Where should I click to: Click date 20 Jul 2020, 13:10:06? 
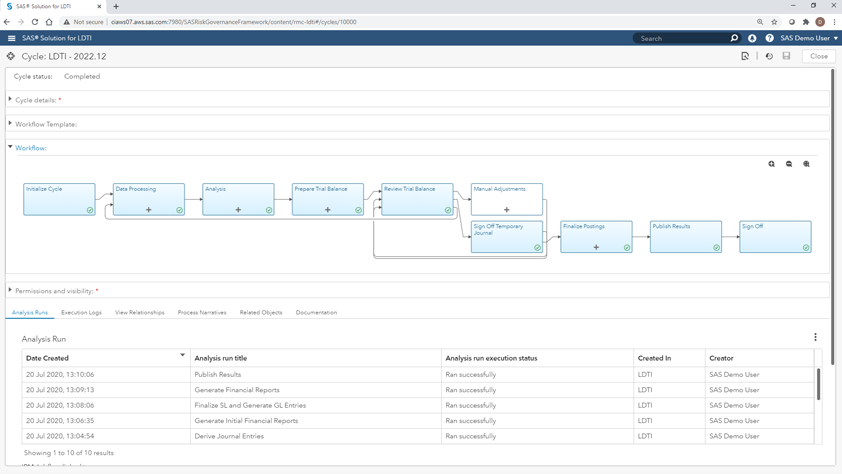(60, 375)
